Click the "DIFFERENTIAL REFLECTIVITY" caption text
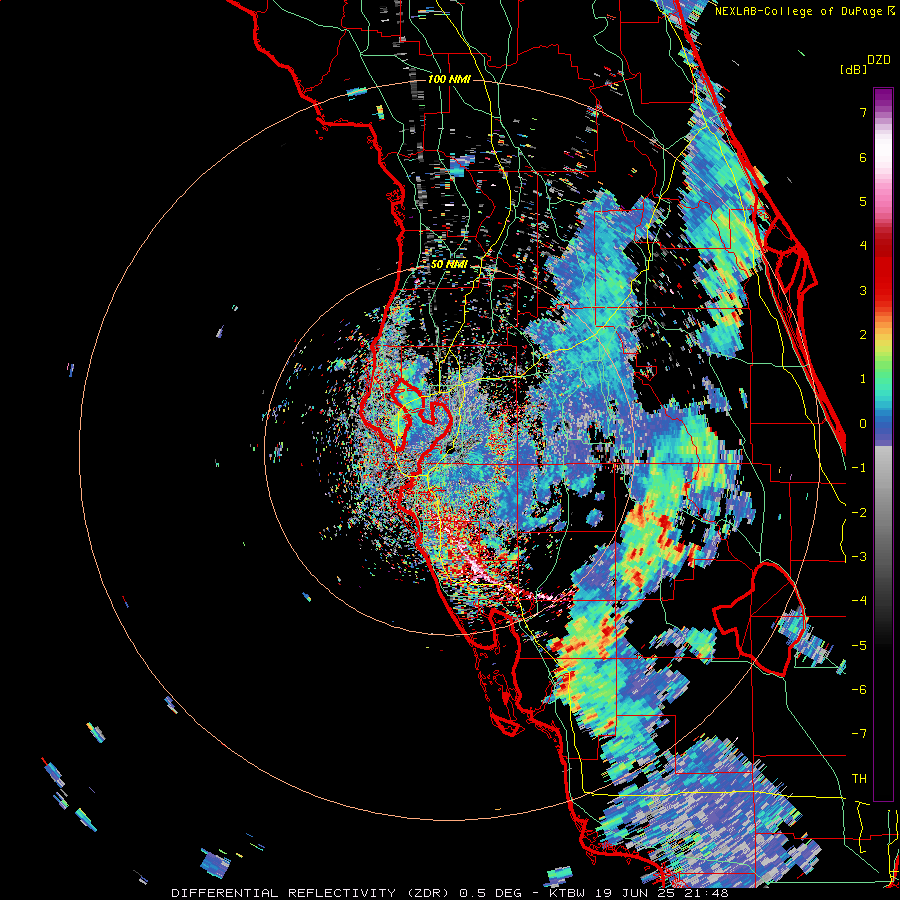The height and width of the screenshot is (900, 900). 284,893
